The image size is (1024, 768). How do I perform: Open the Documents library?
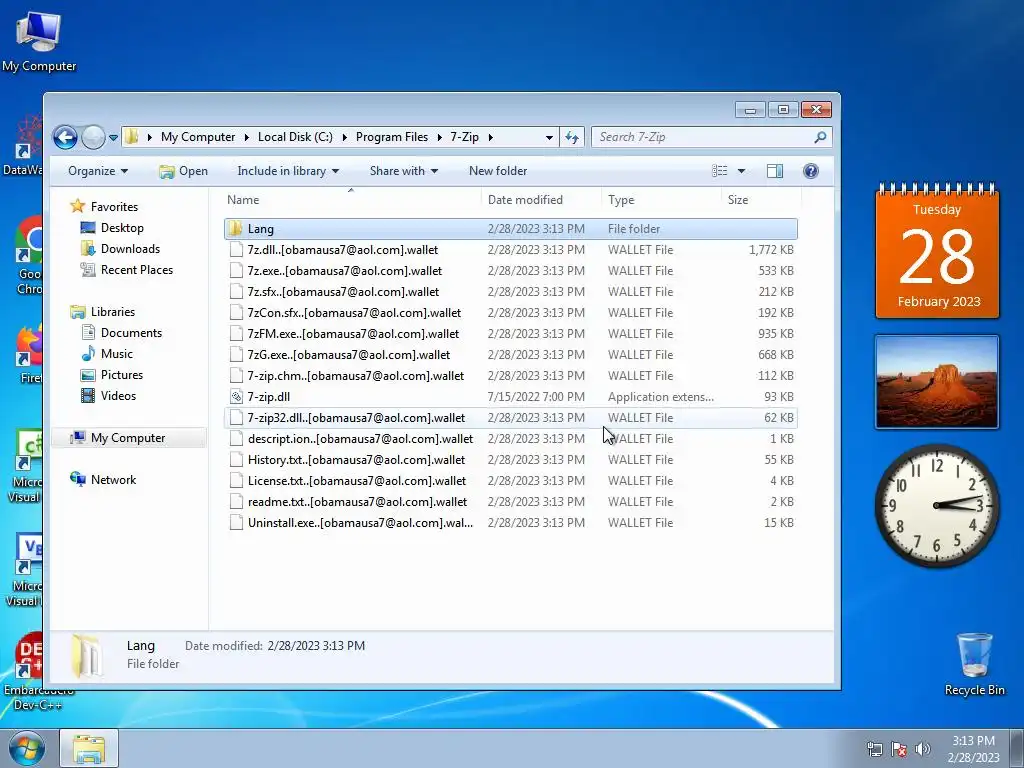click(121, 333)
